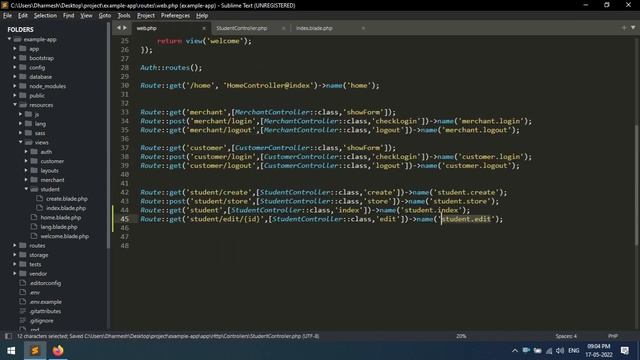Collapse the student folder
This screenshot has width=640, height=360.
click(27, 189)
